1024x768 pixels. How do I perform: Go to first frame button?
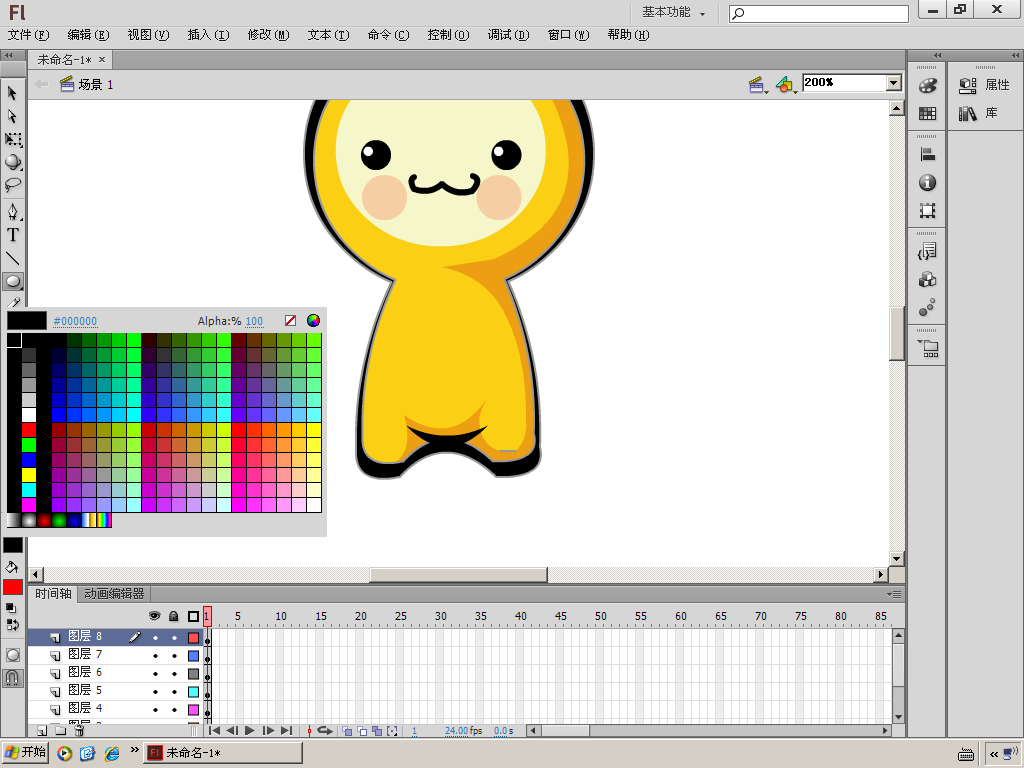point(214,731)
